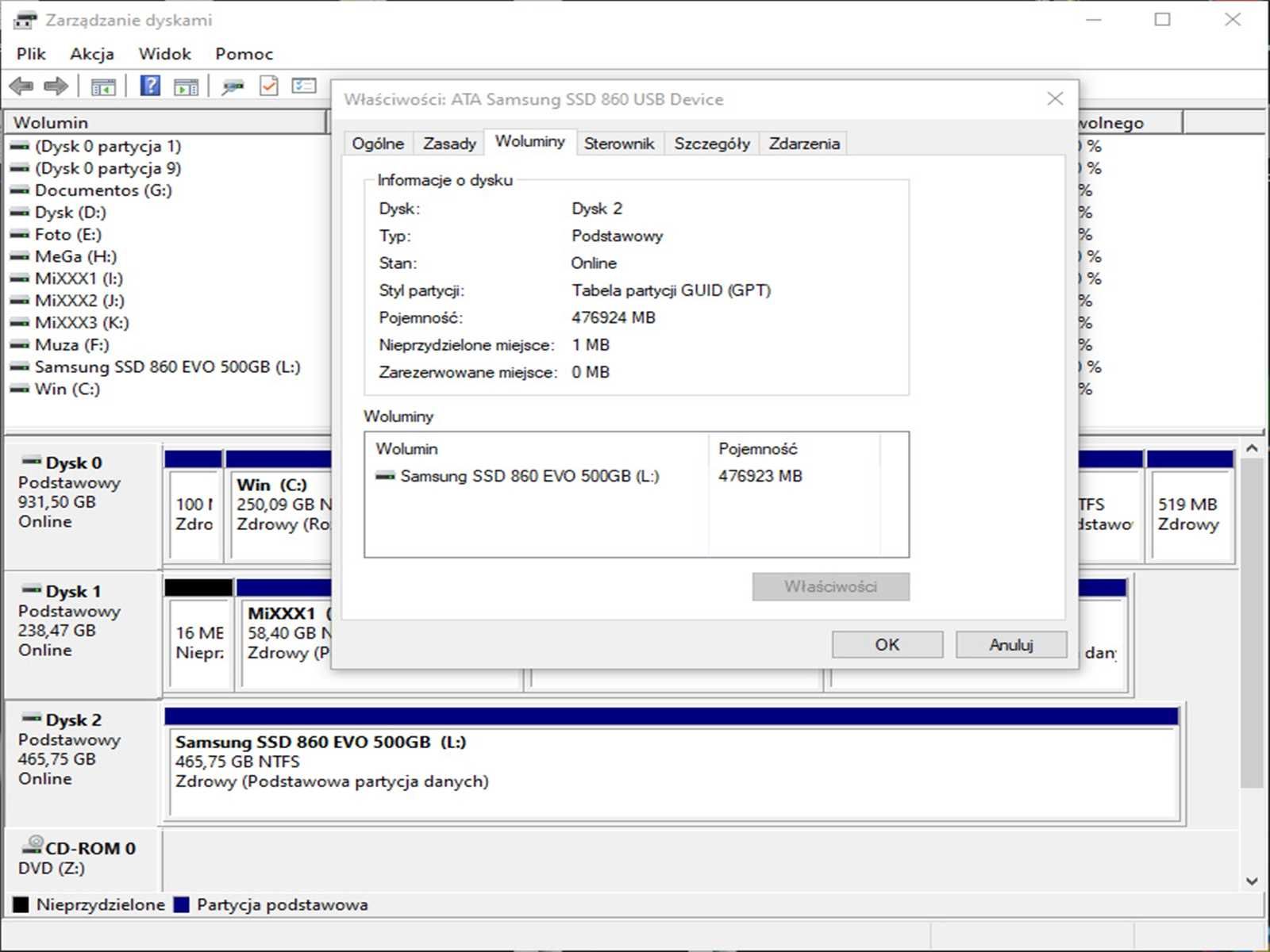This screenshot has width=1270, height=952.
Task: Open help via the blue question mark icon
Action: (x=150, y=86)
